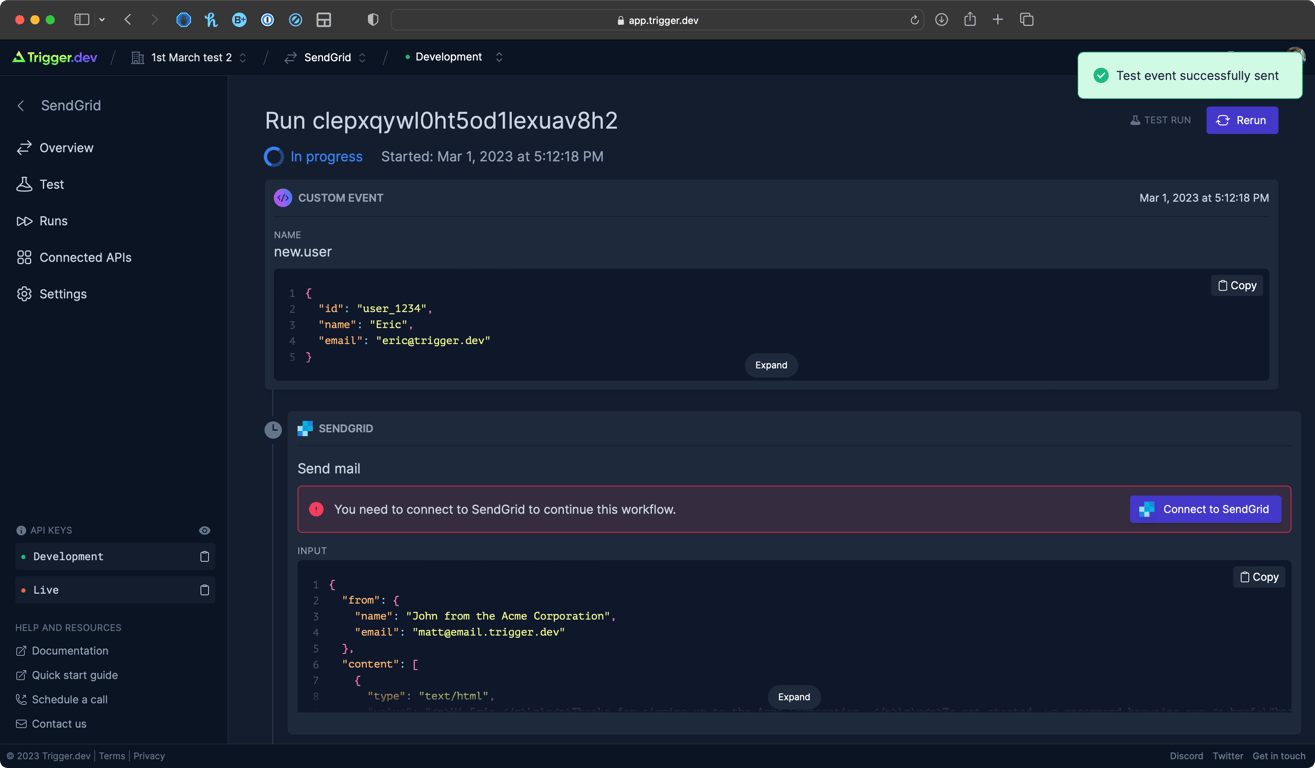This screenshot has width=1315, height=768.
Task: Click the green checkmark in the toast
Action: [1101, 76]
